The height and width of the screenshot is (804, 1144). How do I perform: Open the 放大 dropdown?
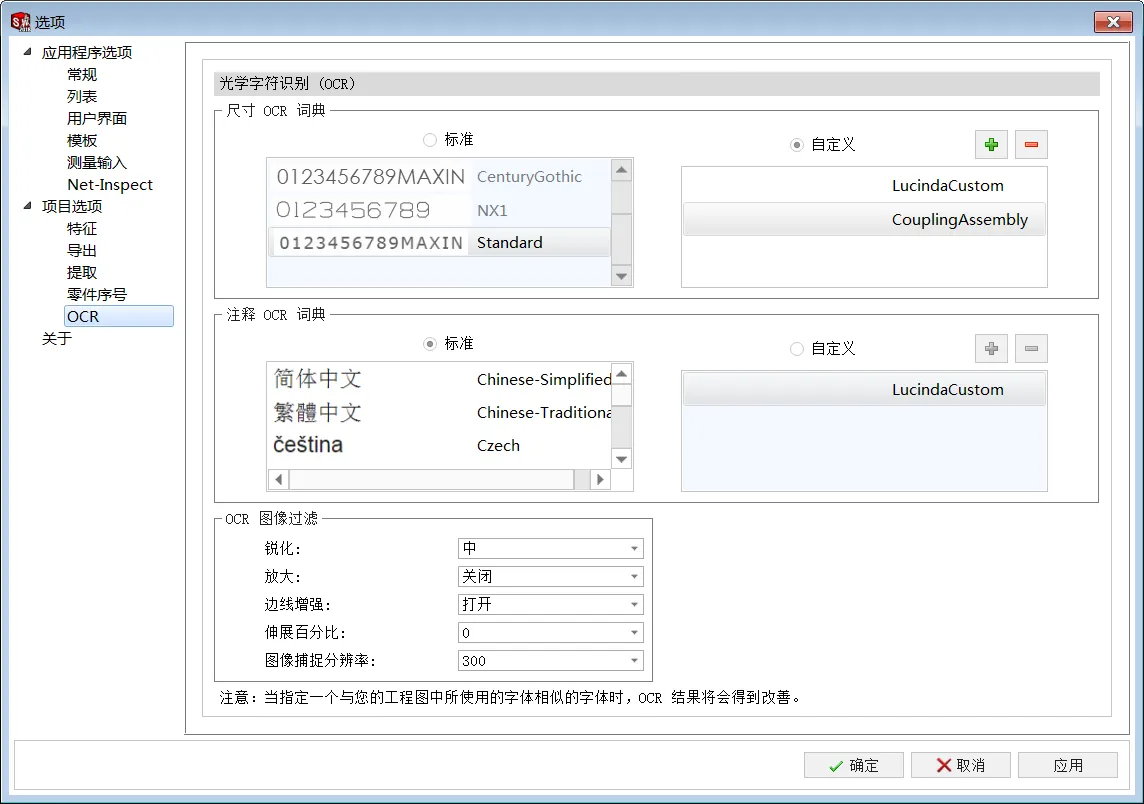coord(550,576)
